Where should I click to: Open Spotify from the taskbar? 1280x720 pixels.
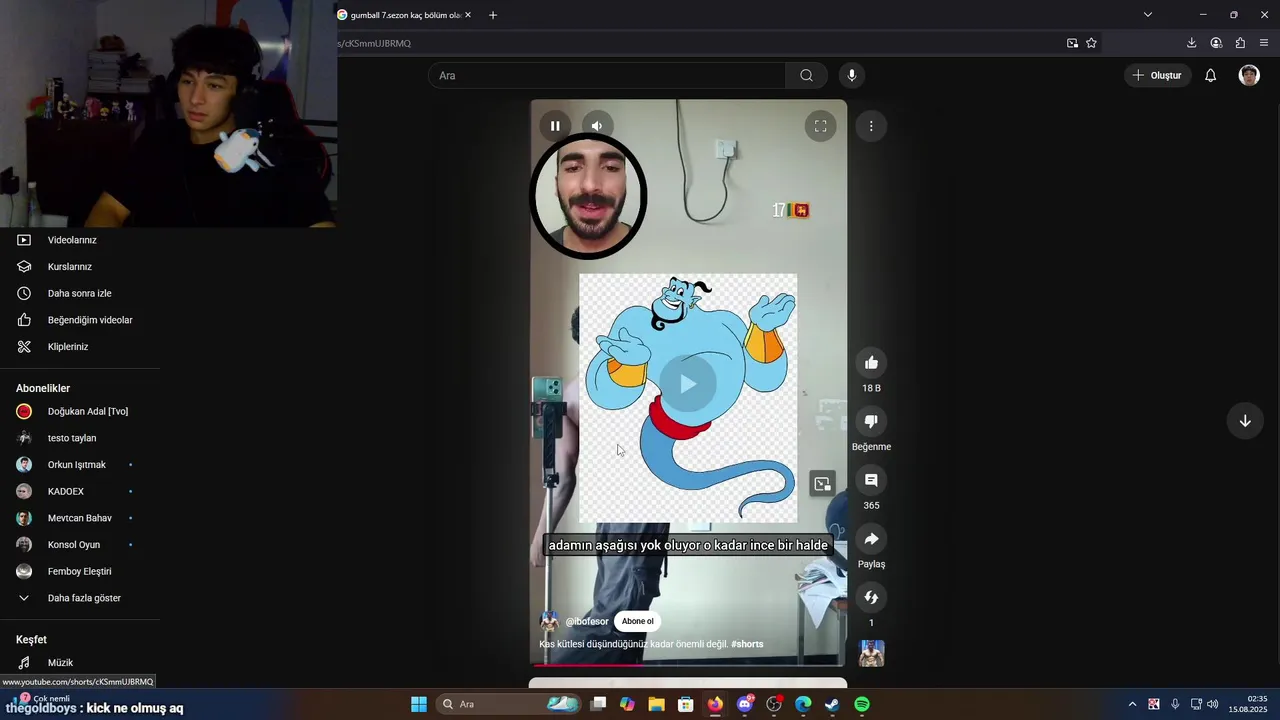tap(862, 704)
